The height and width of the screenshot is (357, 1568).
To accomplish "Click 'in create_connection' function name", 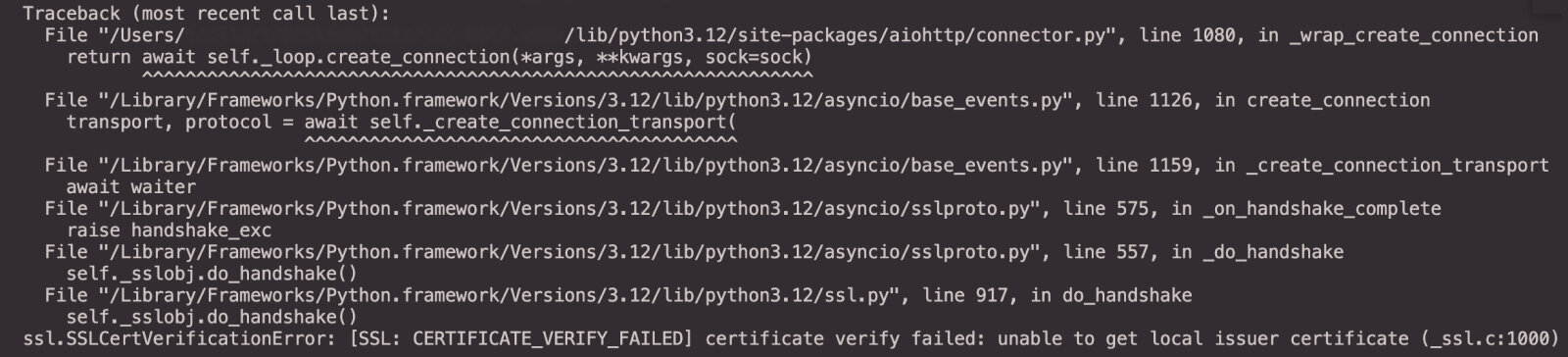I will (x=1327, y=100).
